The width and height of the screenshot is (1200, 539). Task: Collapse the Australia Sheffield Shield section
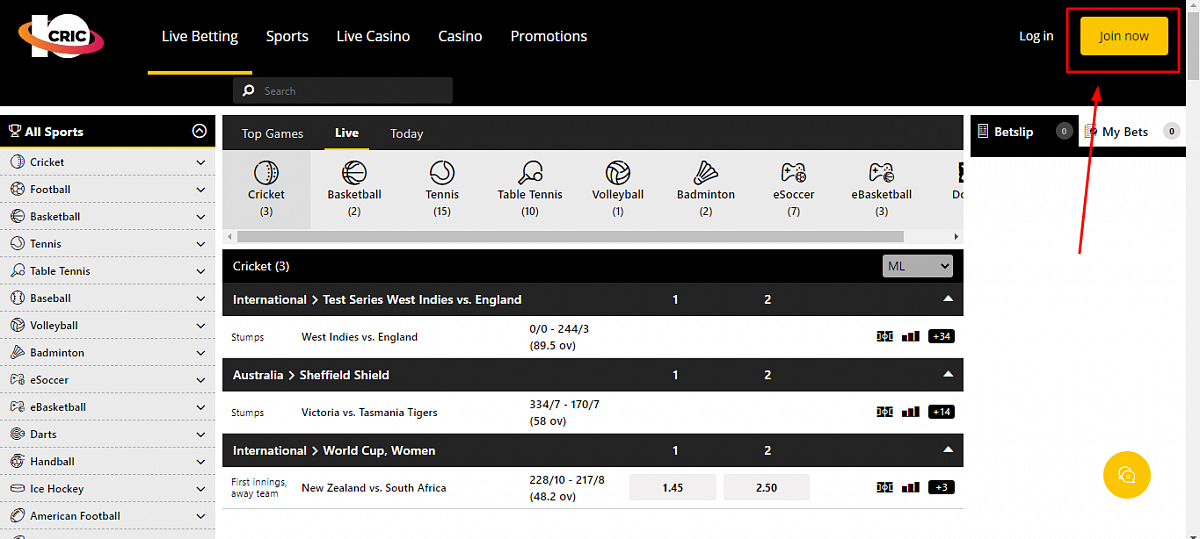948,375
